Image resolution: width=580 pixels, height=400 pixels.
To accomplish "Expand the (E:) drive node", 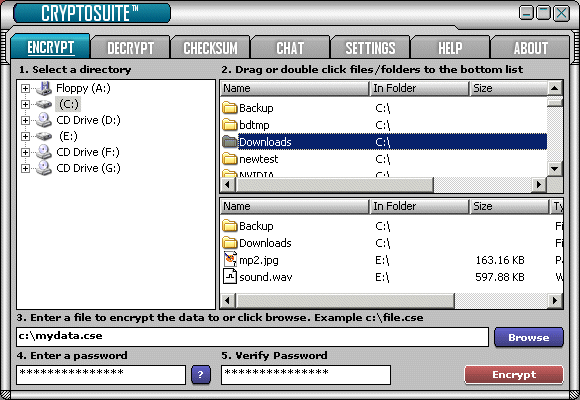I will (25, 136).
